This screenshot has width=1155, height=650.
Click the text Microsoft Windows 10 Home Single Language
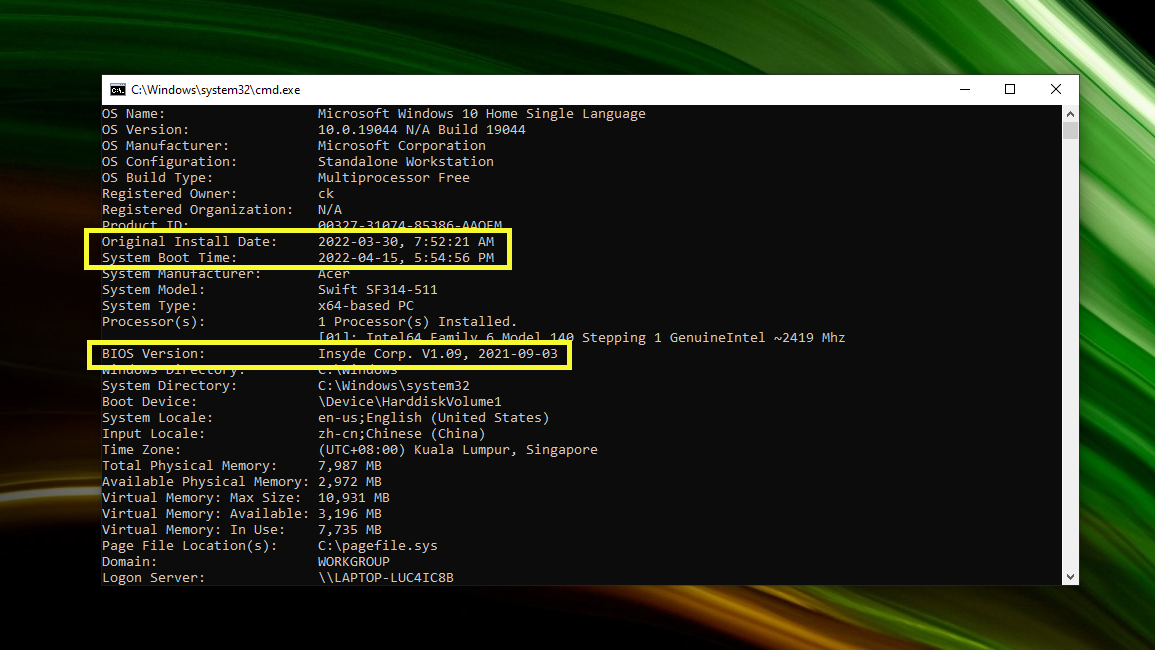click(x=482, y=113)
